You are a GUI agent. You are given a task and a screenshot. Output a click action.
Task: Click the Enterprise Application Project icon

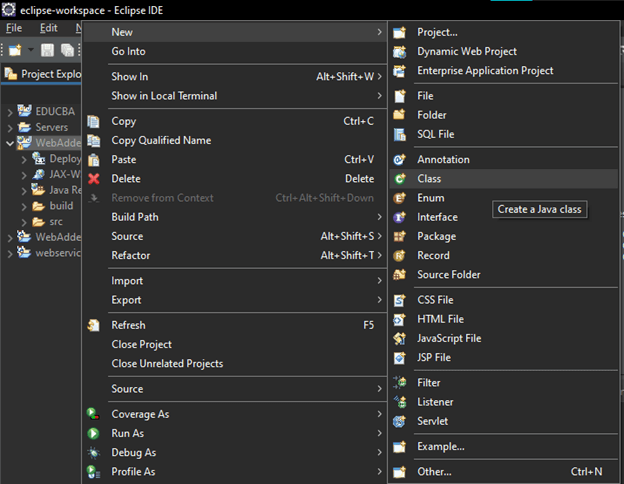click(399, 71)
